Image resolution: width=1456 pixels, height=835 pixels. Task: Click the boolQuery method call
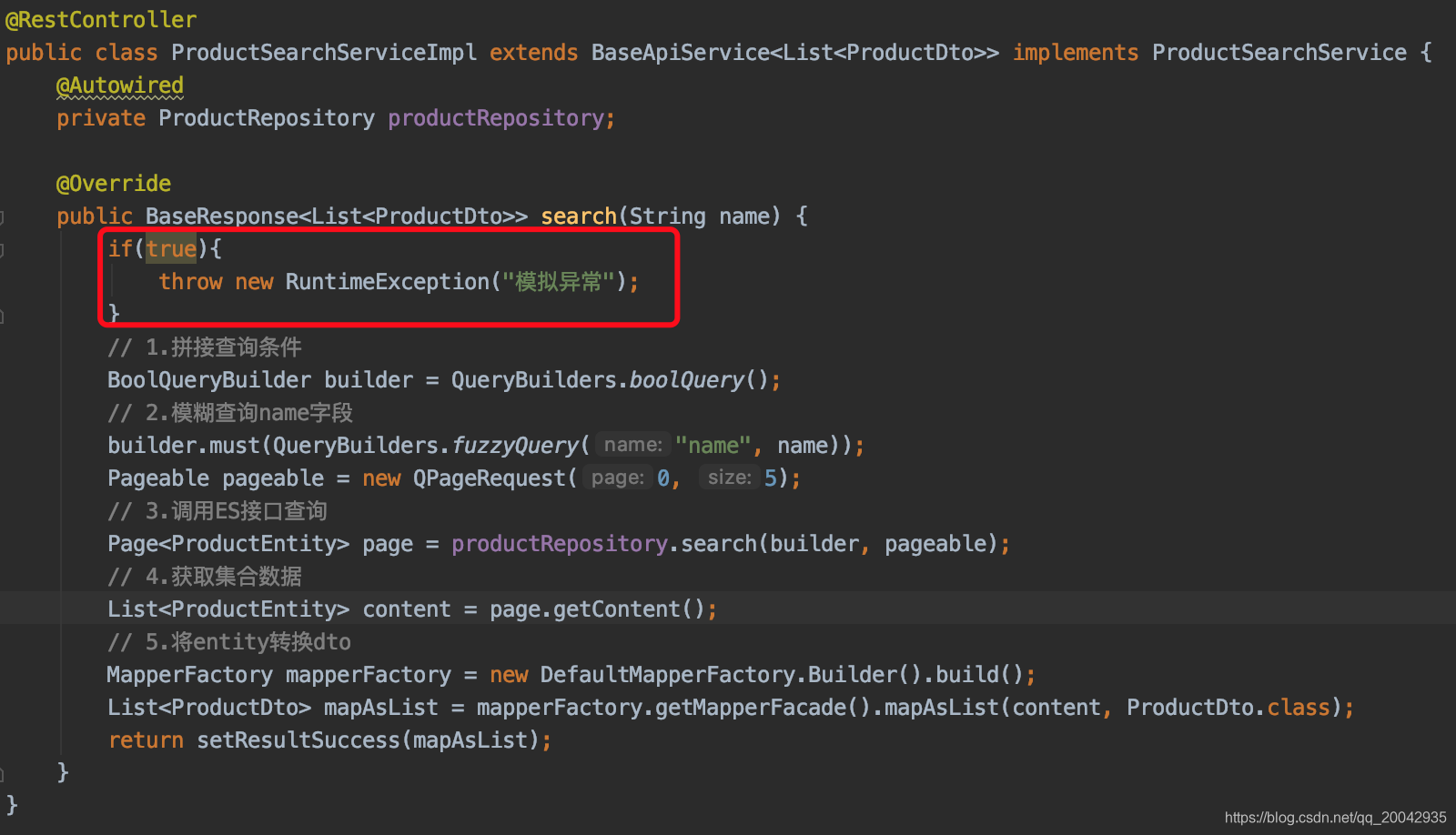687,380
